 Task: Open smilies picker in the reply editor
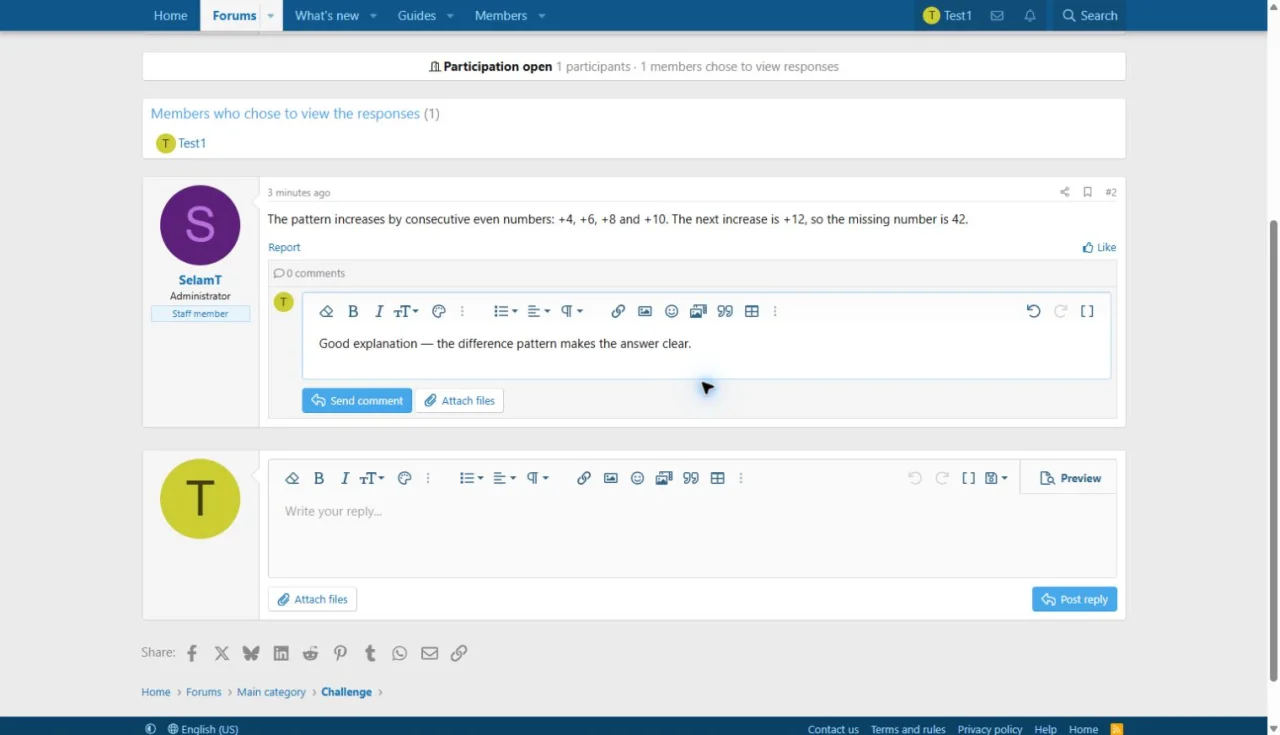[x=637, y=479]
